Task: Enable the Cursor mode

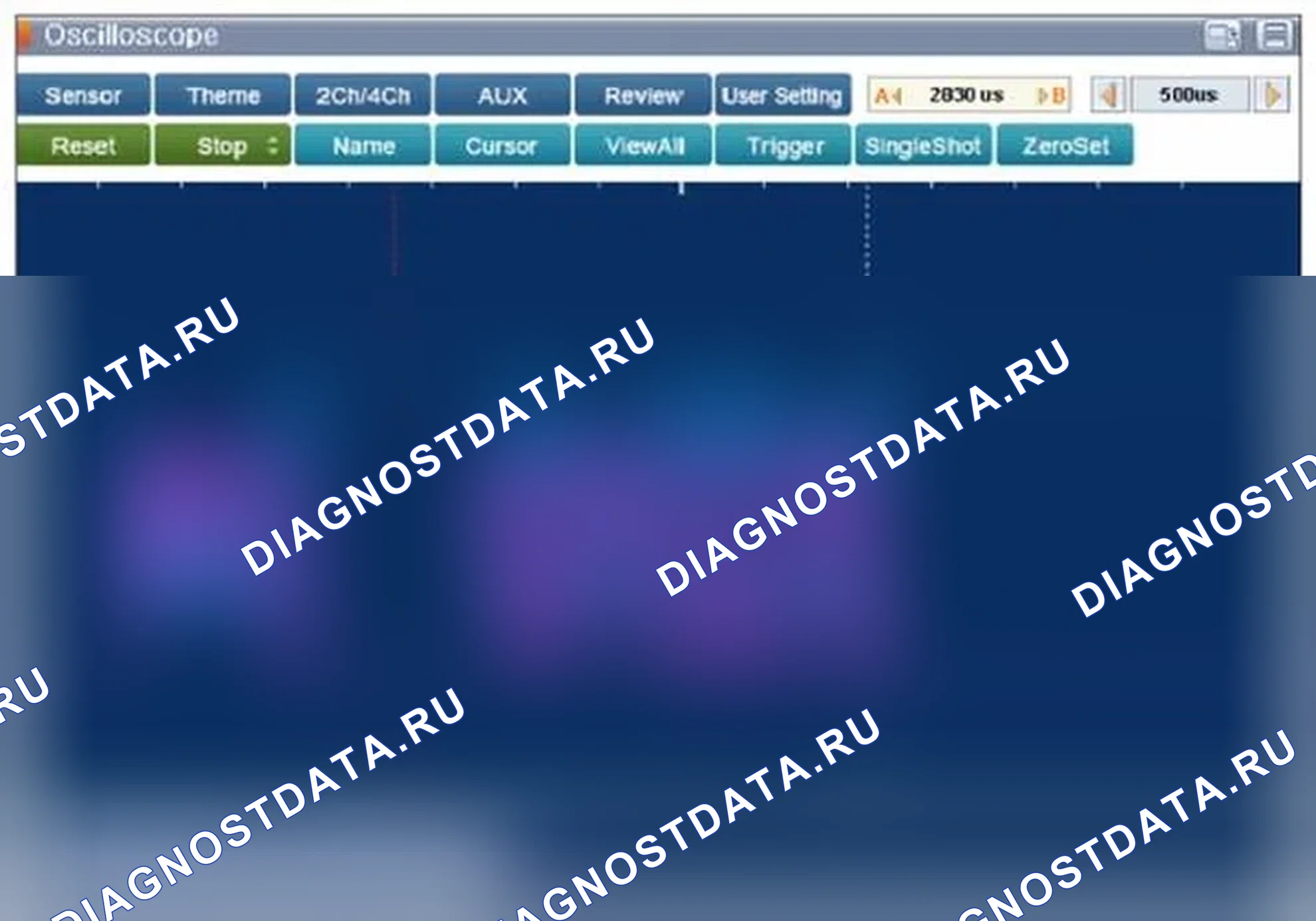Action: (502, 146)
